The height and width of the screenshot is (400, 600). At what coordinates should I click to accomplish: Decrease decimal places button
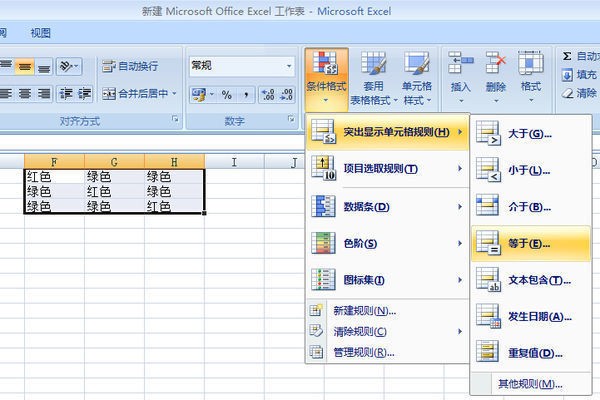click(x=286, y=95)
